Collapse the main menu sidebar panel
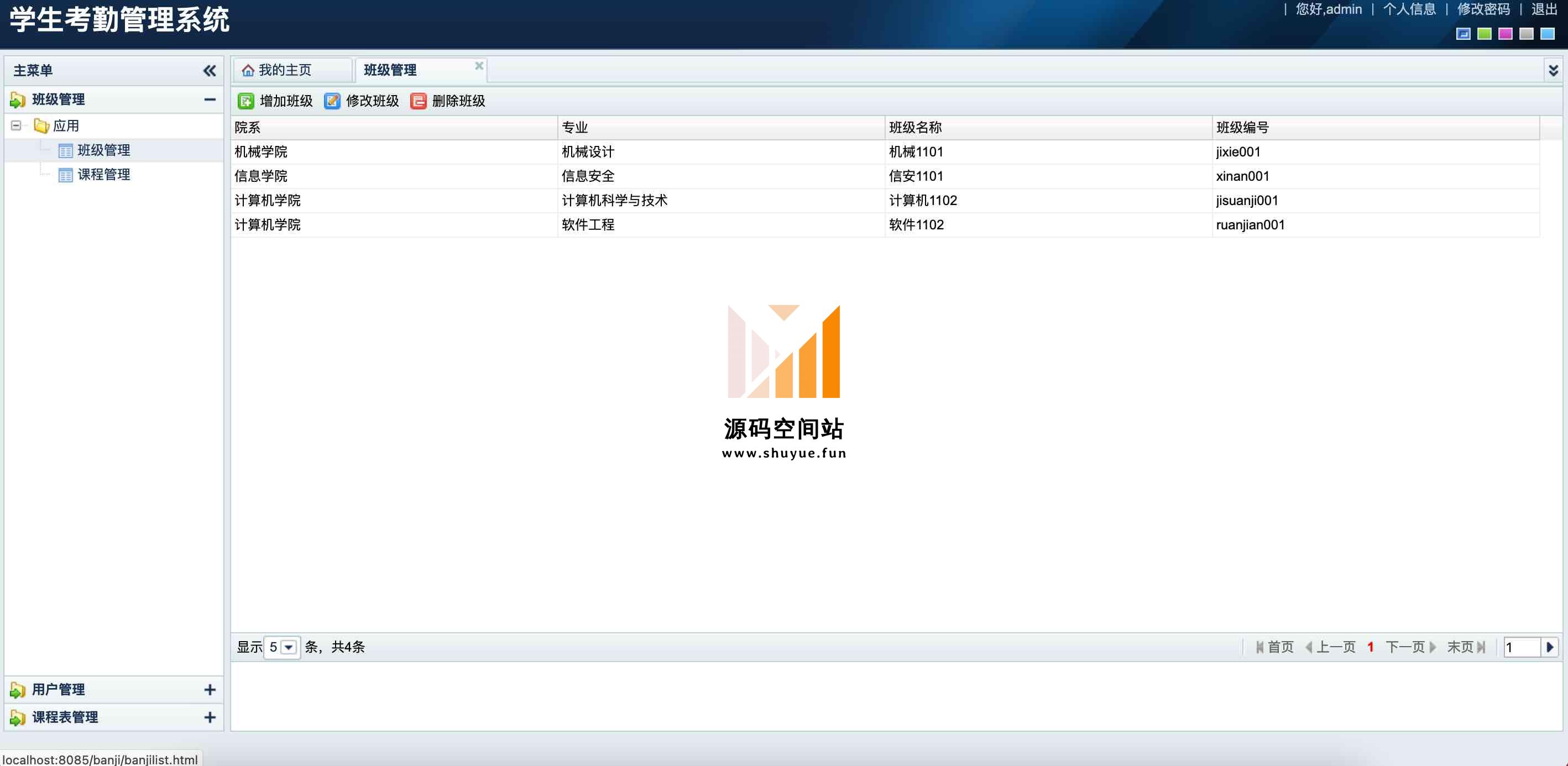 pos(210,71)
